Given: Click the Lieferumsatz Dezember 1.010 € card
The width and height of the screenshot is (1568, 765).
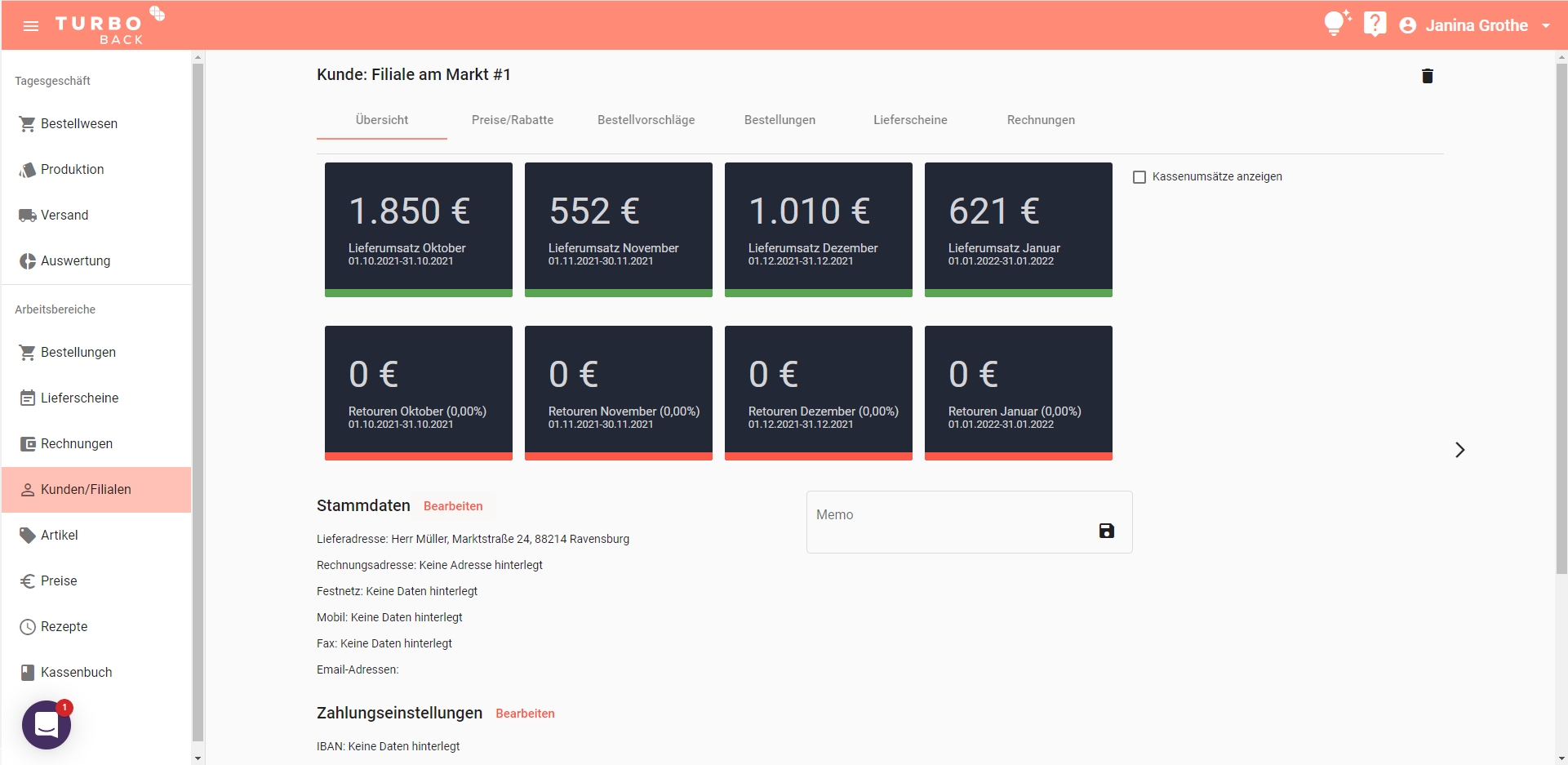Looking at the screenshot, I should click(819, 229).
